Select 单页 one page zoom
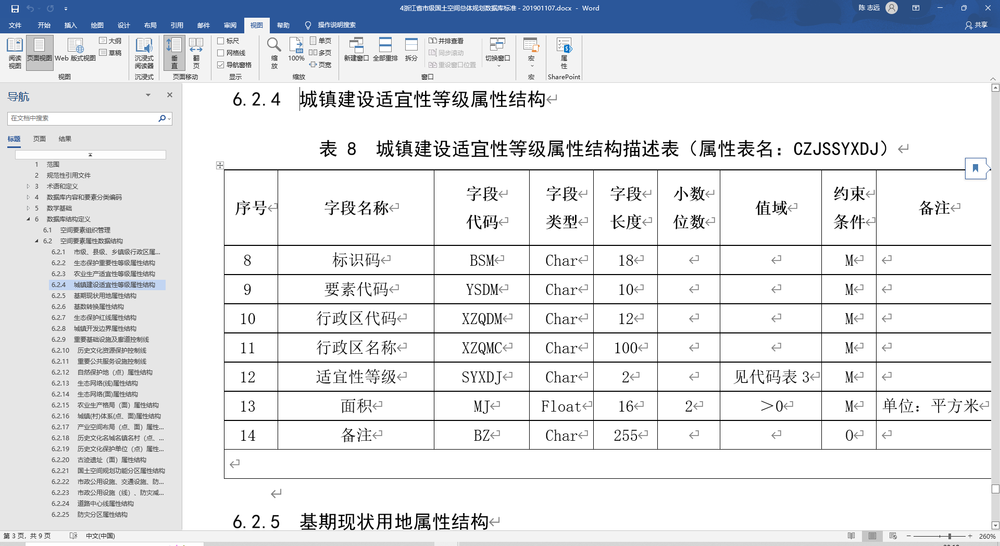The width and height of the screenshot is (1000, 546). (x=321, y=40)
